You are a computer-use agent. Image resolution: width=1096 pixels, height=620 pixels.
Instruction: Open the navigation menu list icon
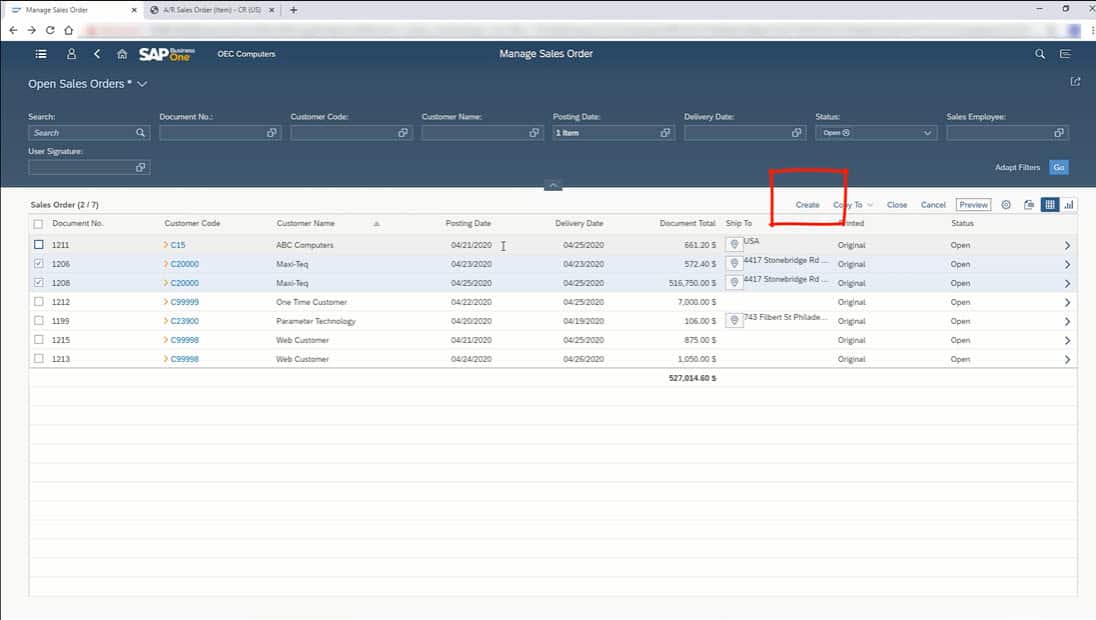pyautogui.click(x=40, y=54)
